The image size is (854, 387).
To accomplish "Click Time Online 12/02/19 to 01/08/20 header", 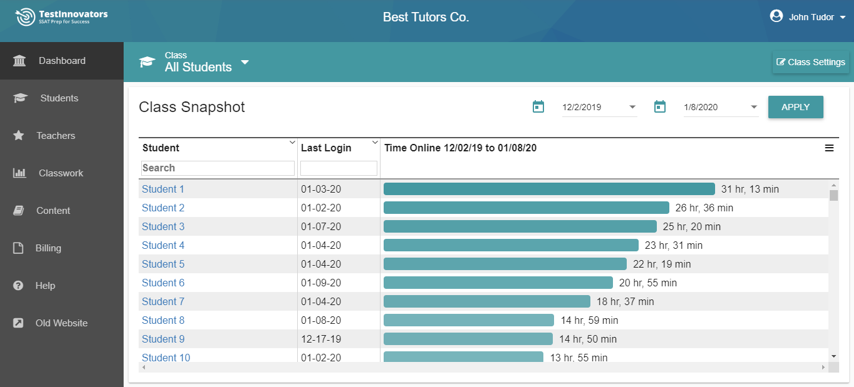I will coord(461,148).
